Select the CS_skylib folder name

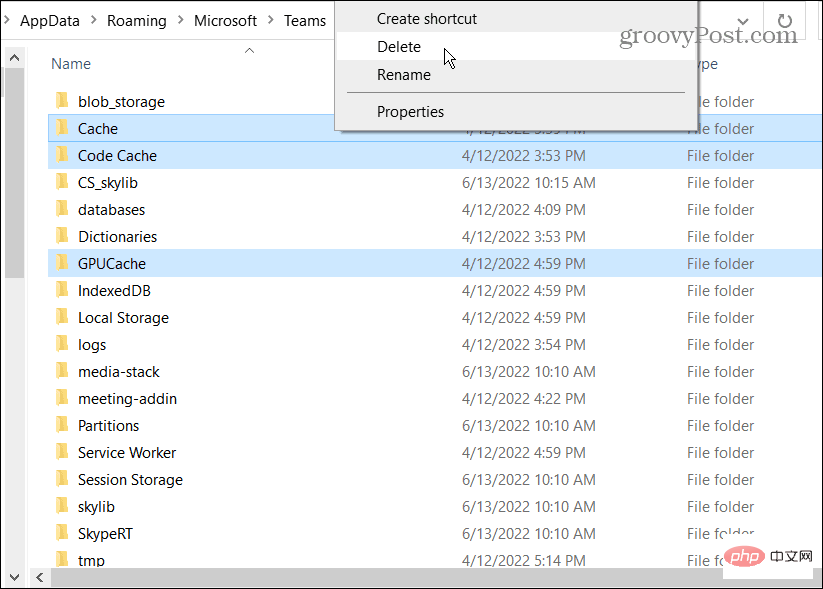click(x=108, y=183)
